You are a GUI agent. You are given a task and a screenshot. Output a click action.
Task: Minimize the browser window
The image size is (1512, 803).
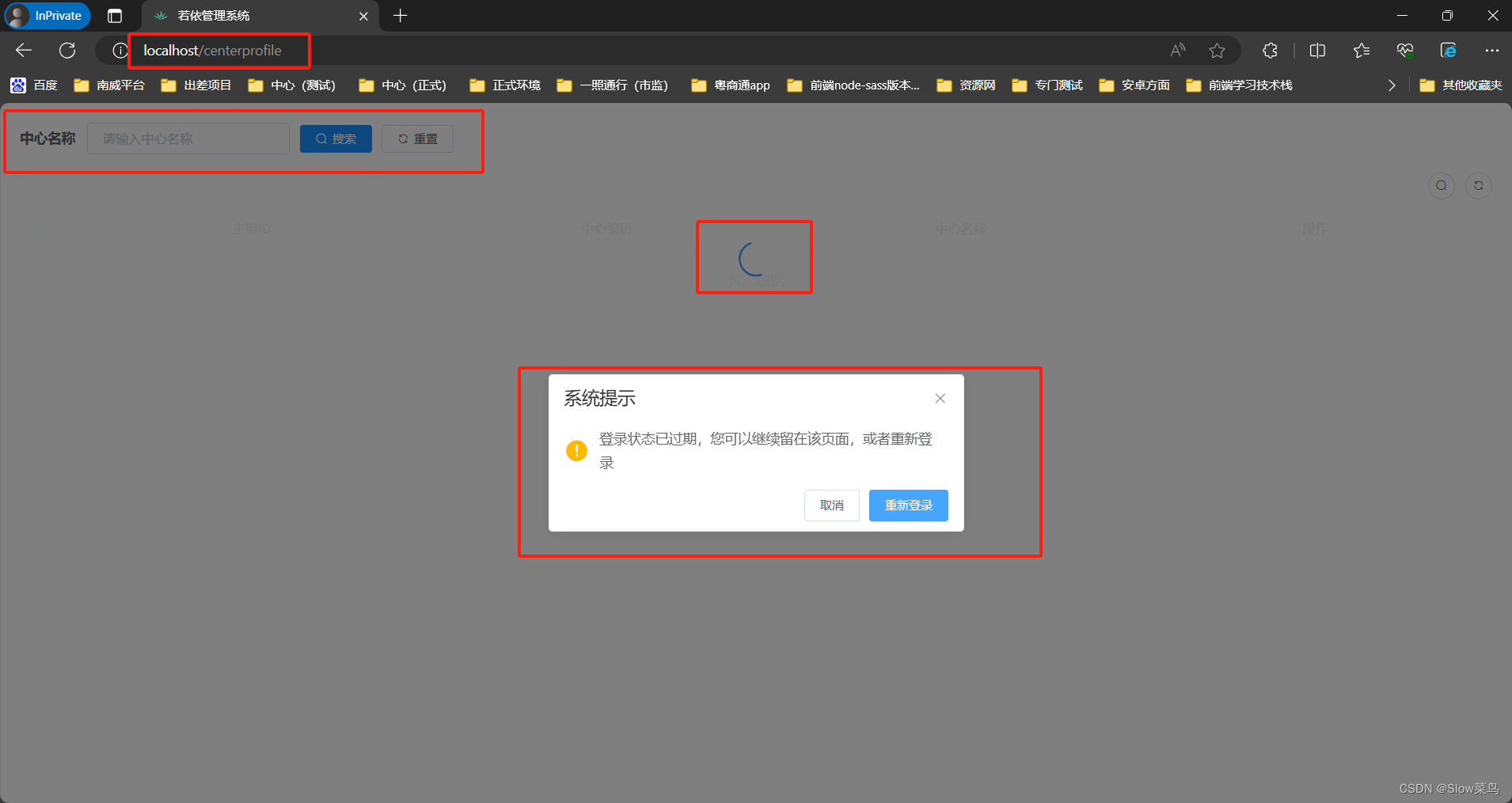1402,16
